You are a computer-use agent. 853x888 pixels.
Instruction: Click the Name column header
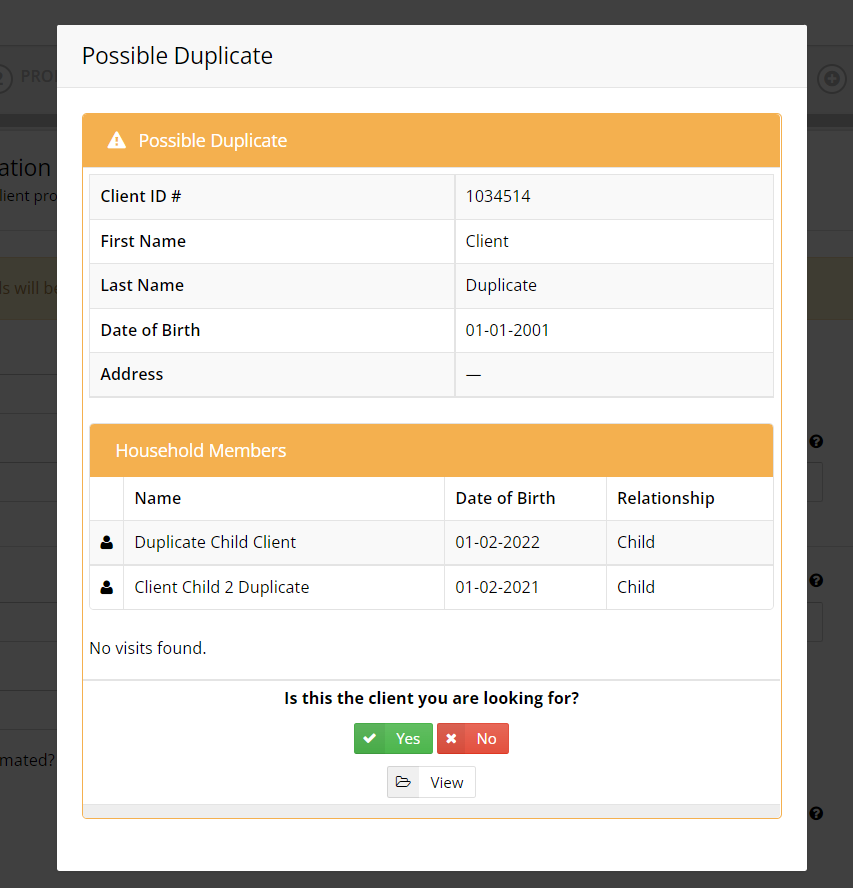click(x=158, y=498)
